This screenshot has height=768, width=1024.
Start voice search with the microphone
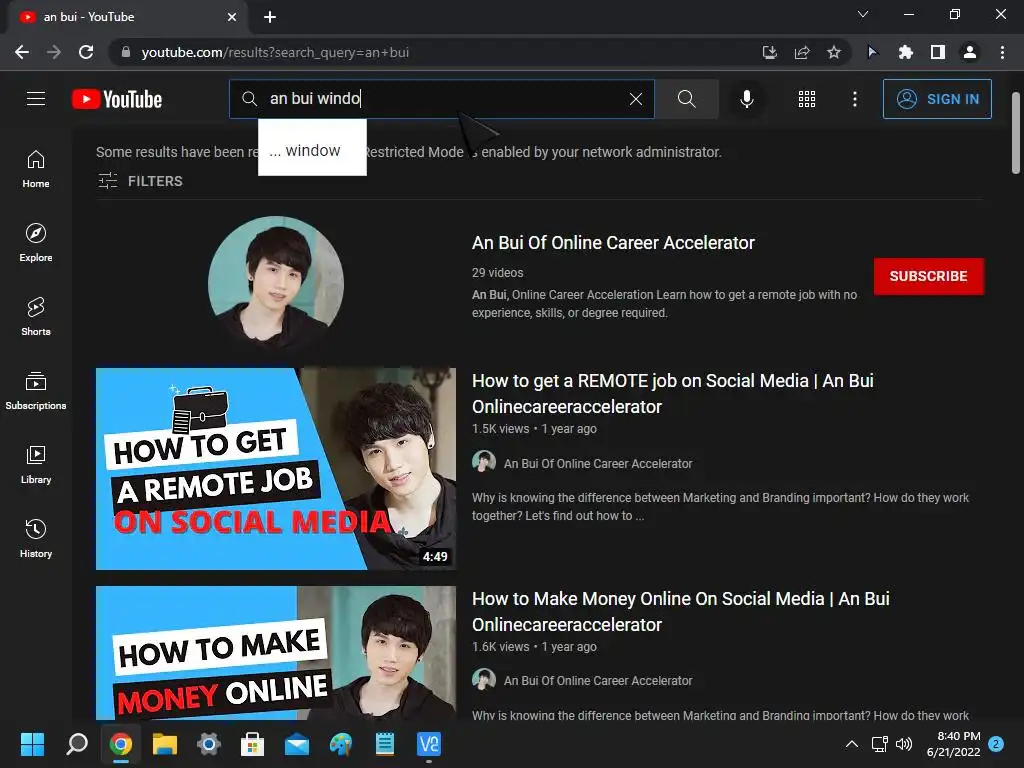746,99
